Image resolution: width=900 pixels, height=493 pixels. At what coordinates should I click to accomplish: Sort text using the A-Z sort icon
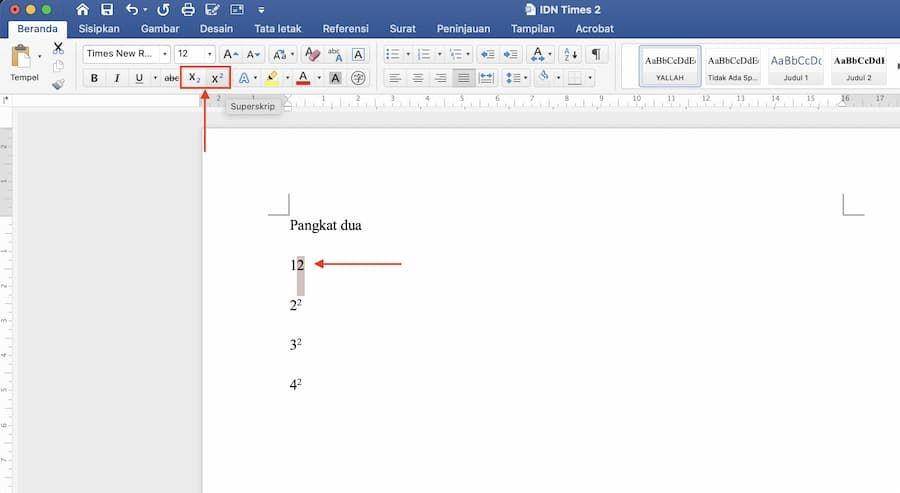pos(571,55)
